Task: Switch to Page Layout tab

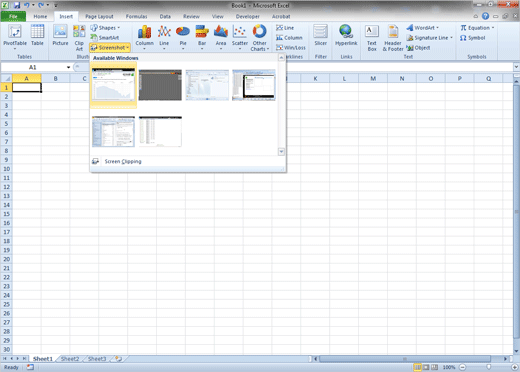Action: (x=99, y=16)
